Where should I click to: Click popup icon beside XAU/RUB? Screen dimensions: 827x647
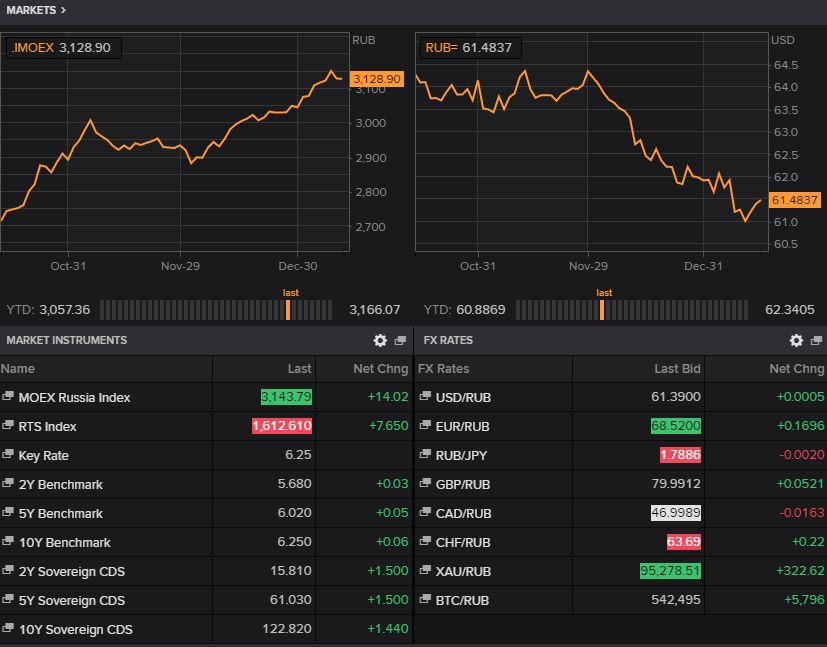(x=425, y=570)
